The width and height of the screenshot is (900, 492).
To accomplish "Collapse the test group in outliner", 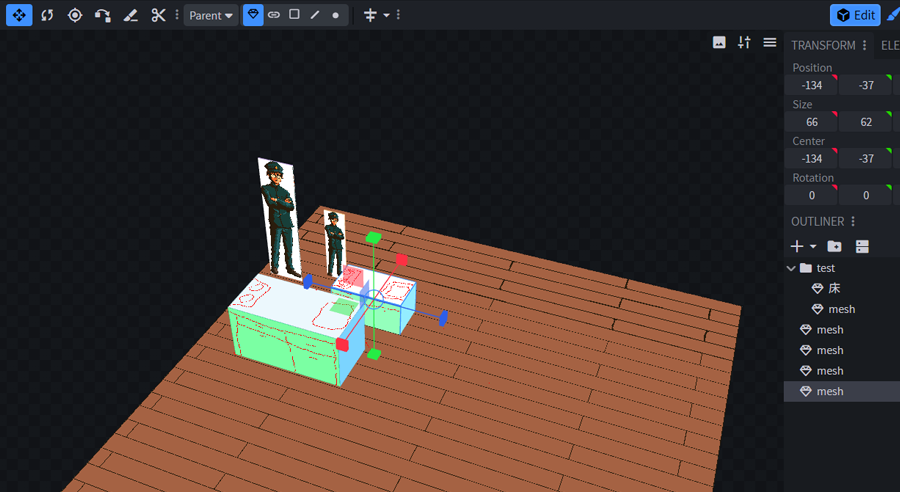I will click(792, 268).
